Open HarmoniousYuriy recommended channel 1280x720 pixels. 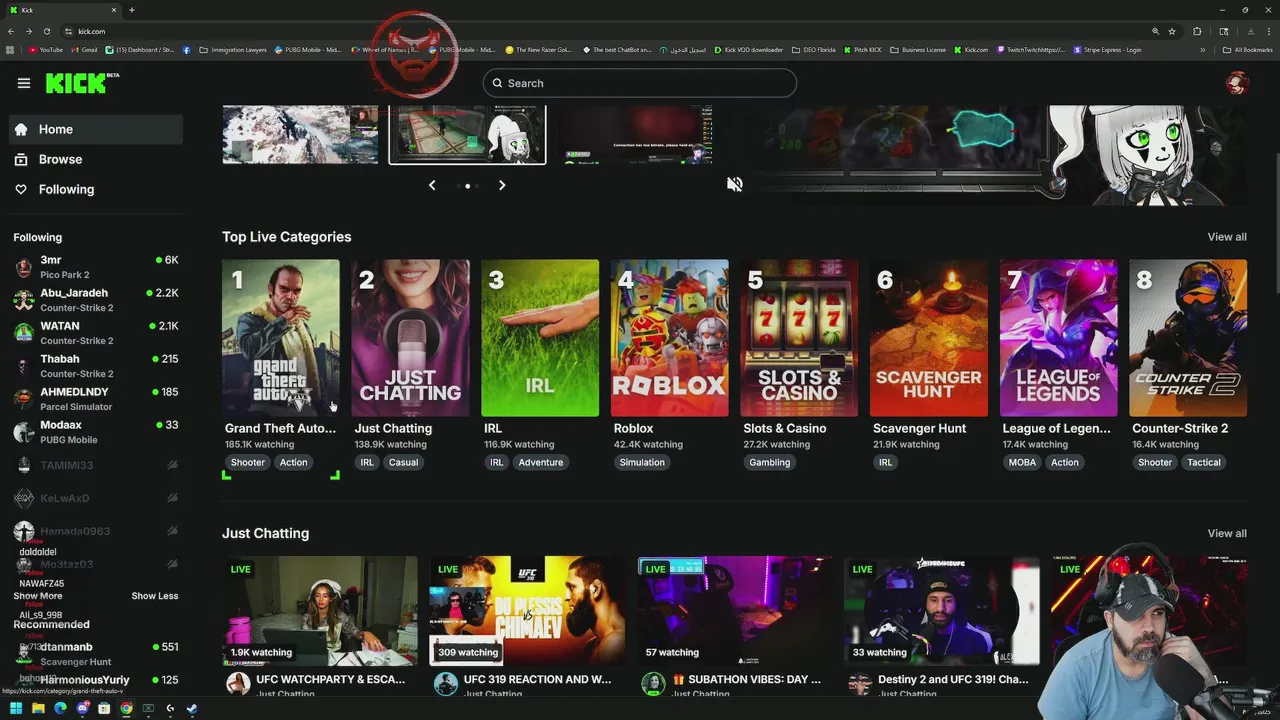coord(96,682)
